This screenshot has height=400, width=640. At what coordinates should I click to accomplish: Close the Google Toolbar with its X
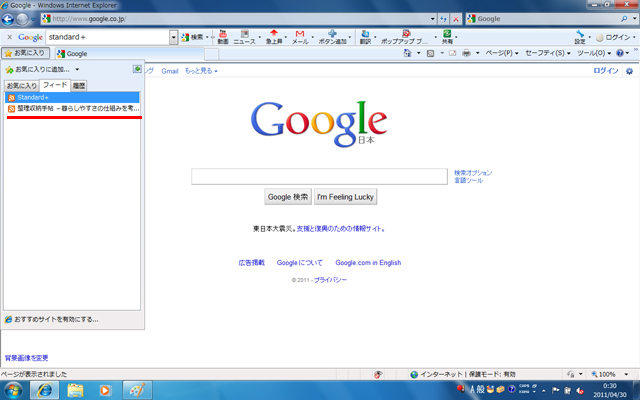[10, 37]
